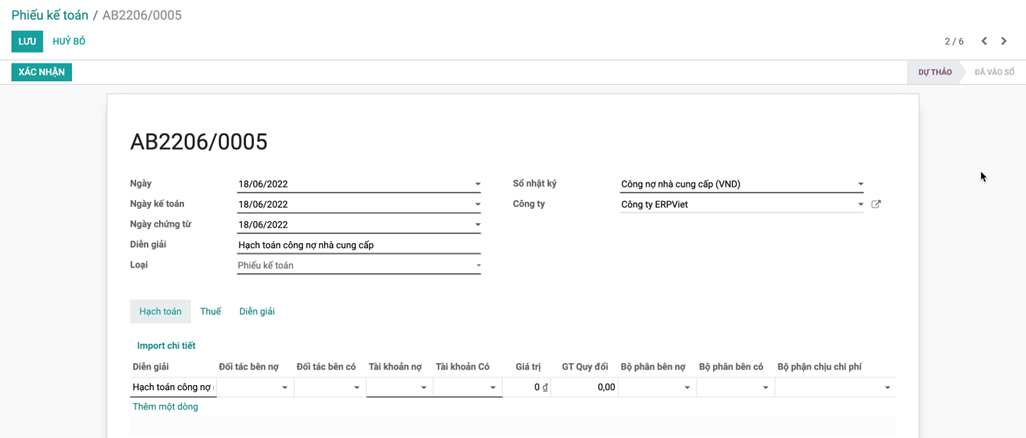Click the Diễn giải column header
The width and height of the screenshot is (1026, 438).
(152, 367)
